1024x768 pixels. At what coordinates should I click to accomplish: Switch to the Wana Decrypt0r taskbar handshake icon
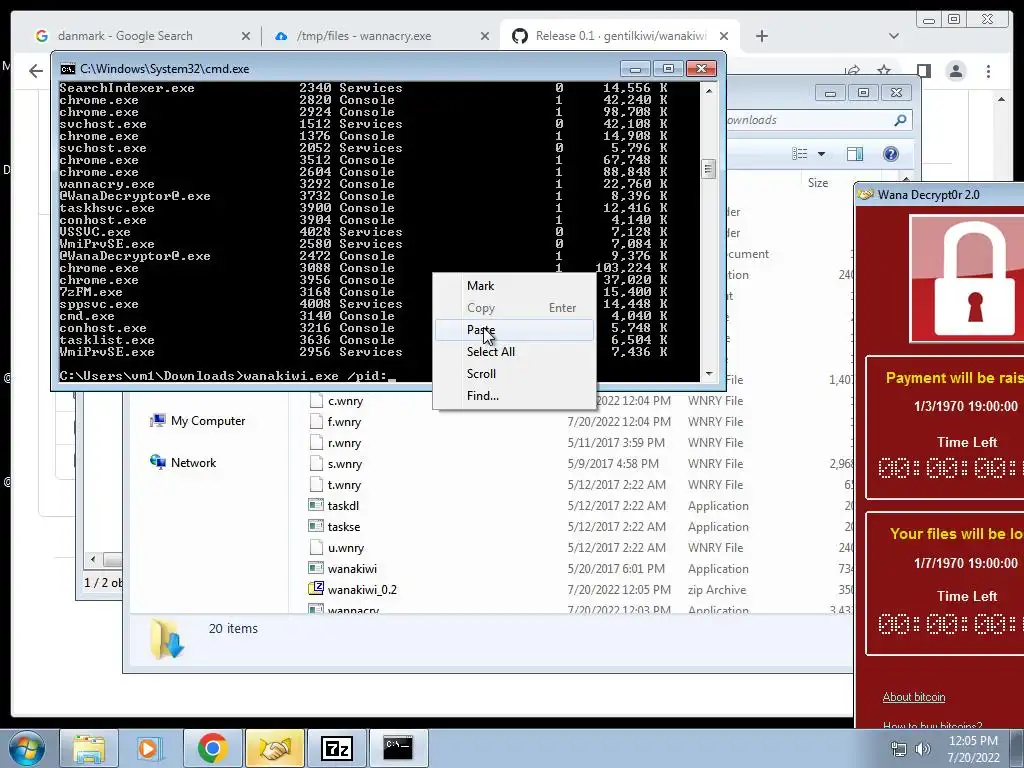point(275,748)
